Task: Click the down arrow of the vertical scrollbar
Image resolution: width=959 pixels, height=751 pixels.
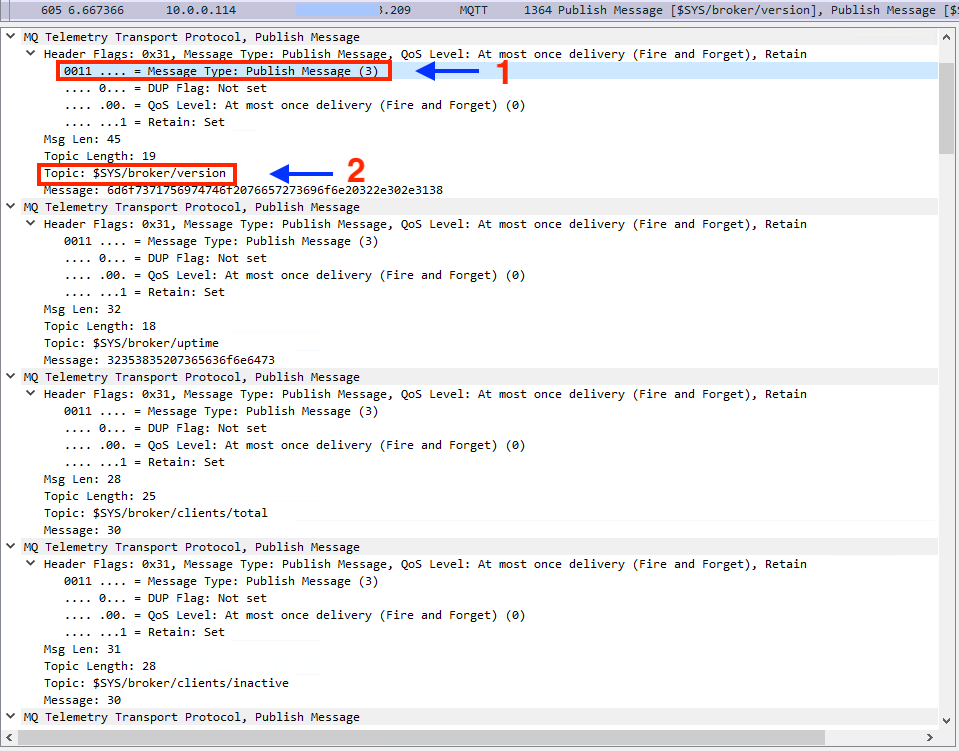Action: [x=946, y=720]
